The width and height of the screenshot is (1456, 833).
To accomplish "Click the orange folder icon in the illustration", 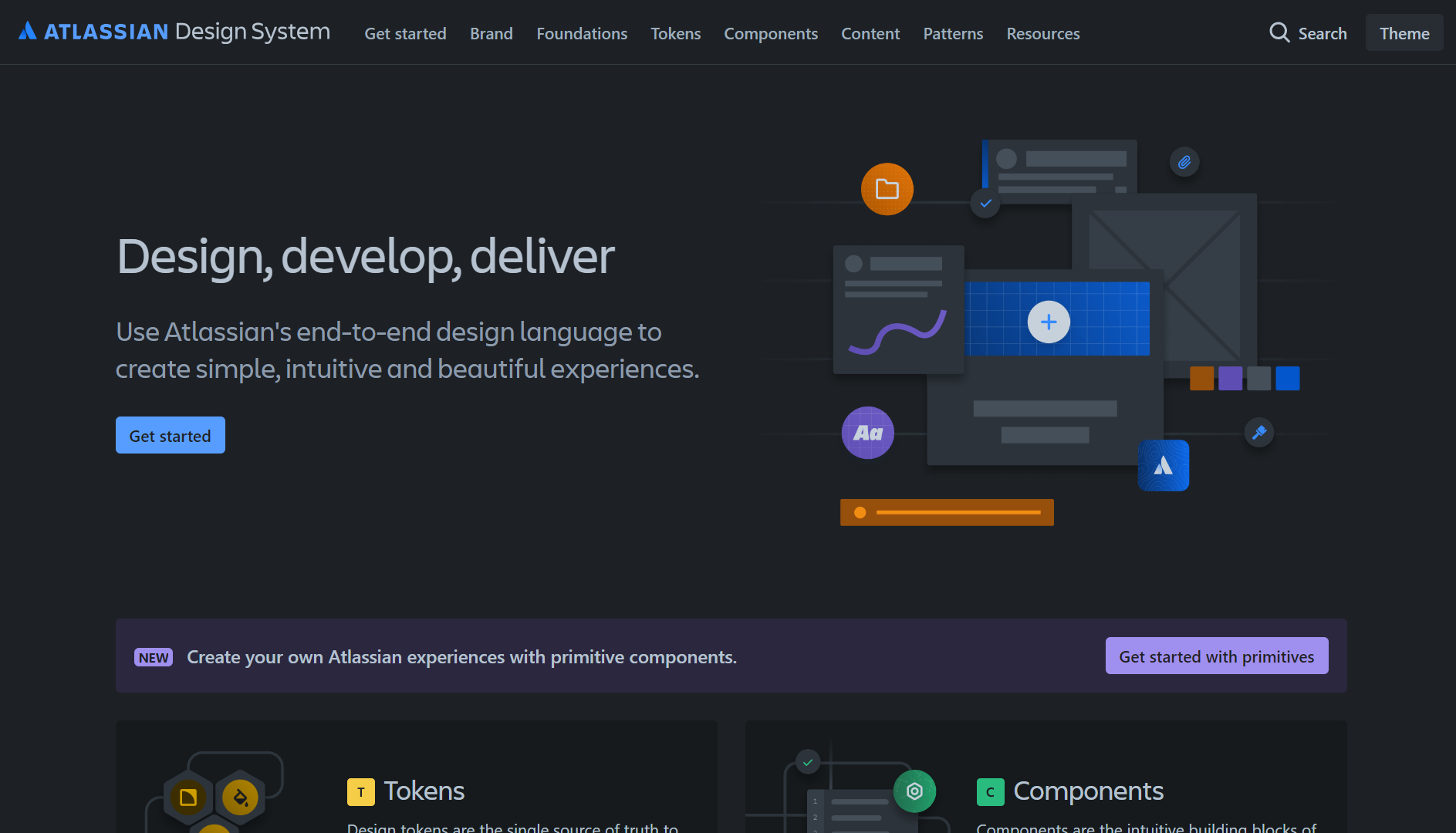I will (887, 189).
